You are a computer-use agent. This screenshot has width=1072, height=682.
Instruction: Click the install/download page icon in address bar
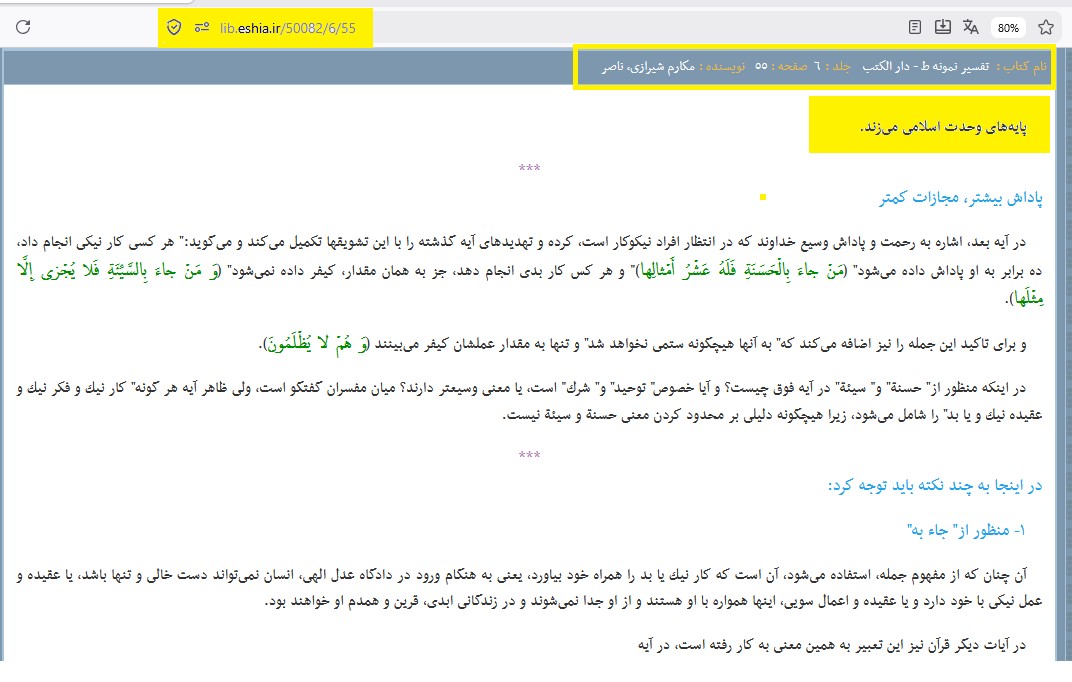(943, 27)
